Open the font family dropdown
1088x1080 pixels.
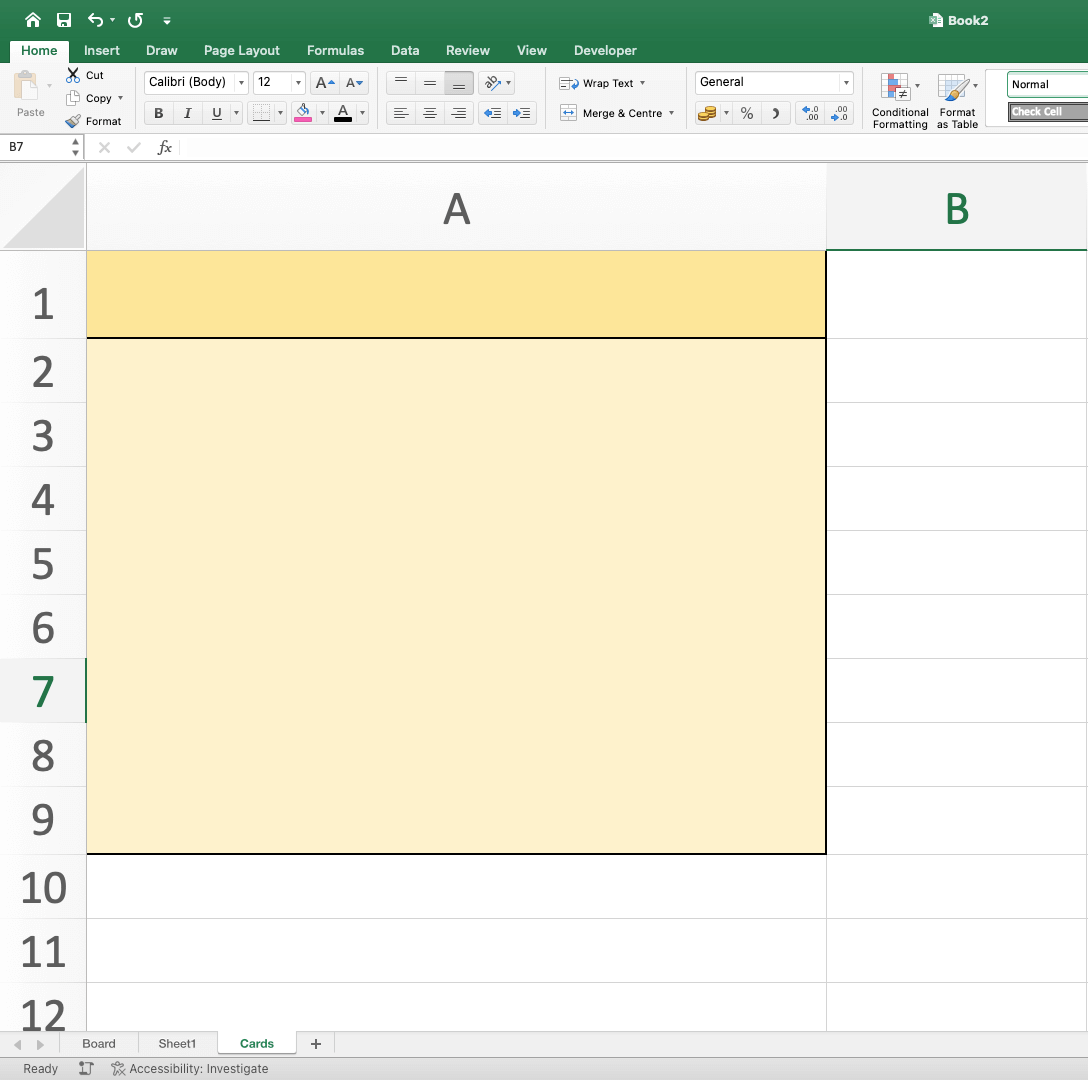(240, 82)
